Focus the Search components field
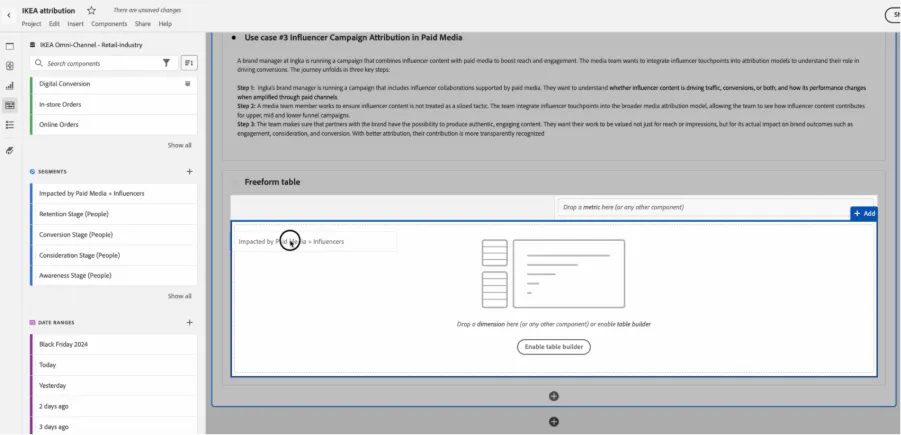The height and width of the screenshot is (435, 901). pyautogui.click(x=103, y=63)
